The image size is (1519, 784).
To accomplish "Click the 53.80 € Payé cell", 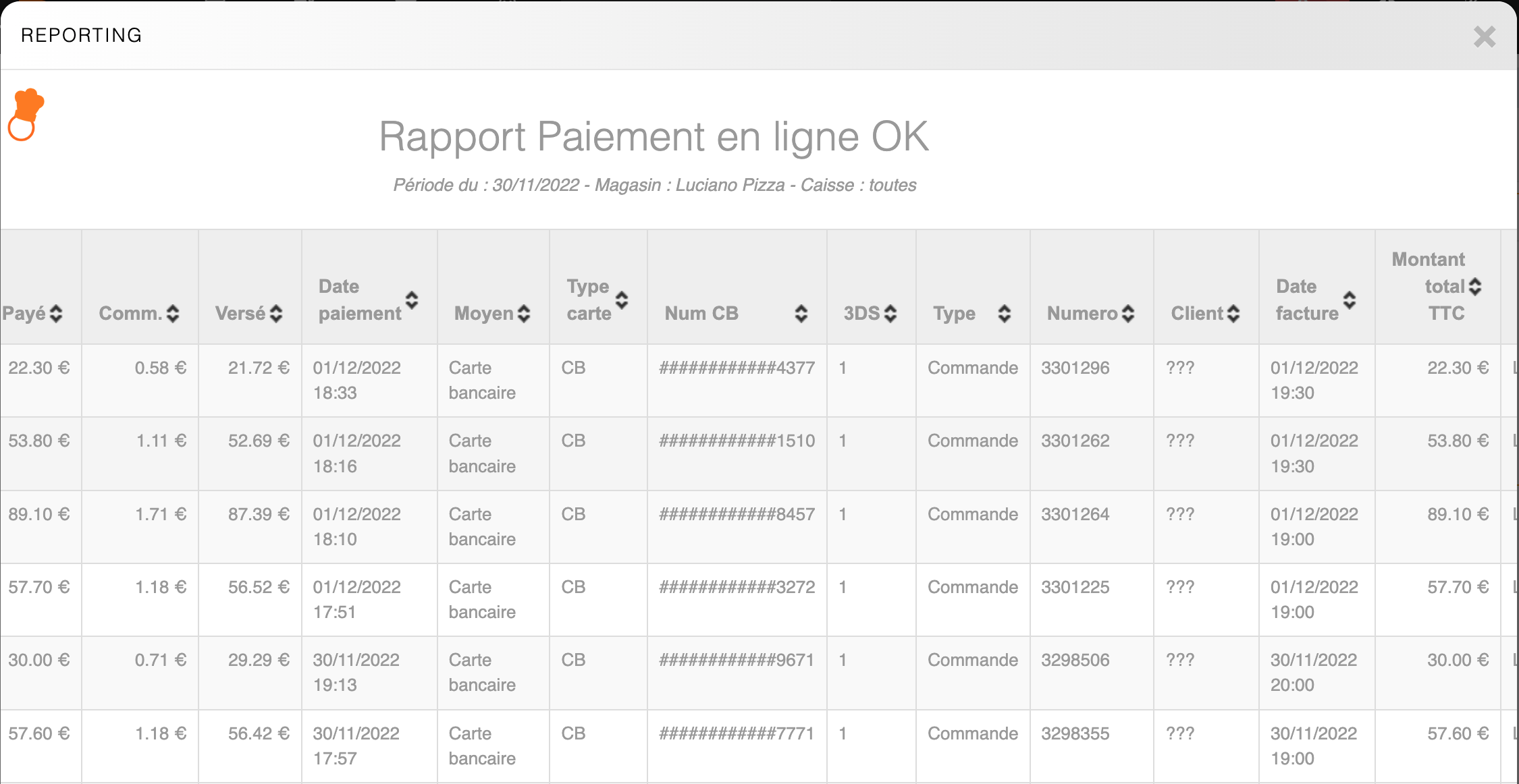I will (39, 441).
